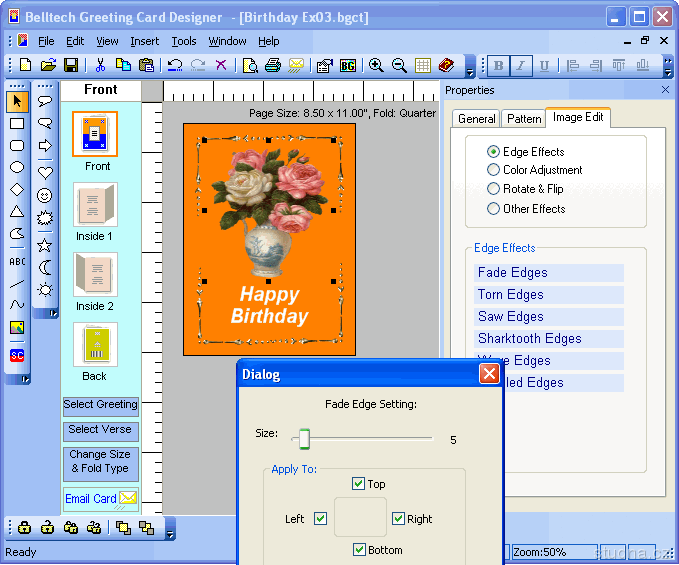
Task: Click the Select Greeting button
Action: tap(101, 406)
